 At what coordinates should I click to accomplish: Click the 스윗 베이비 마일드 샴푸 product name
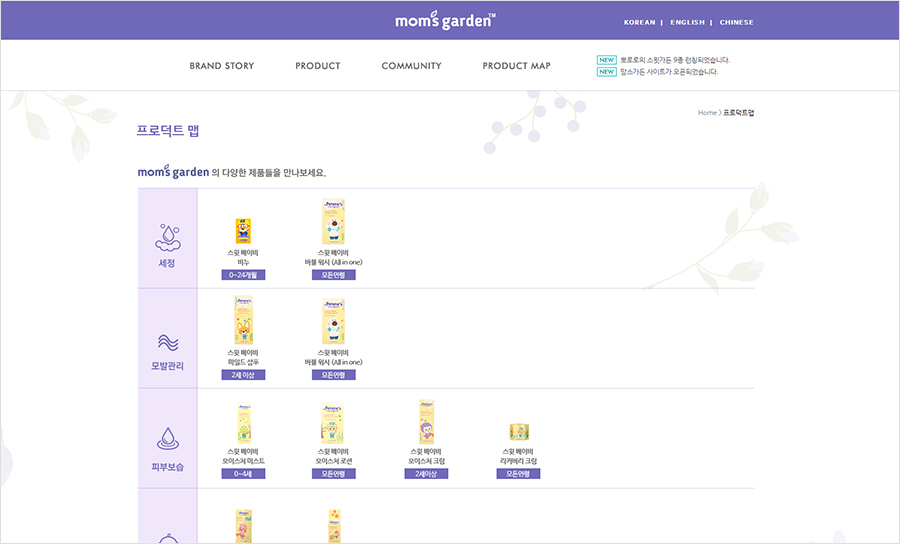(x=243, y=357)
